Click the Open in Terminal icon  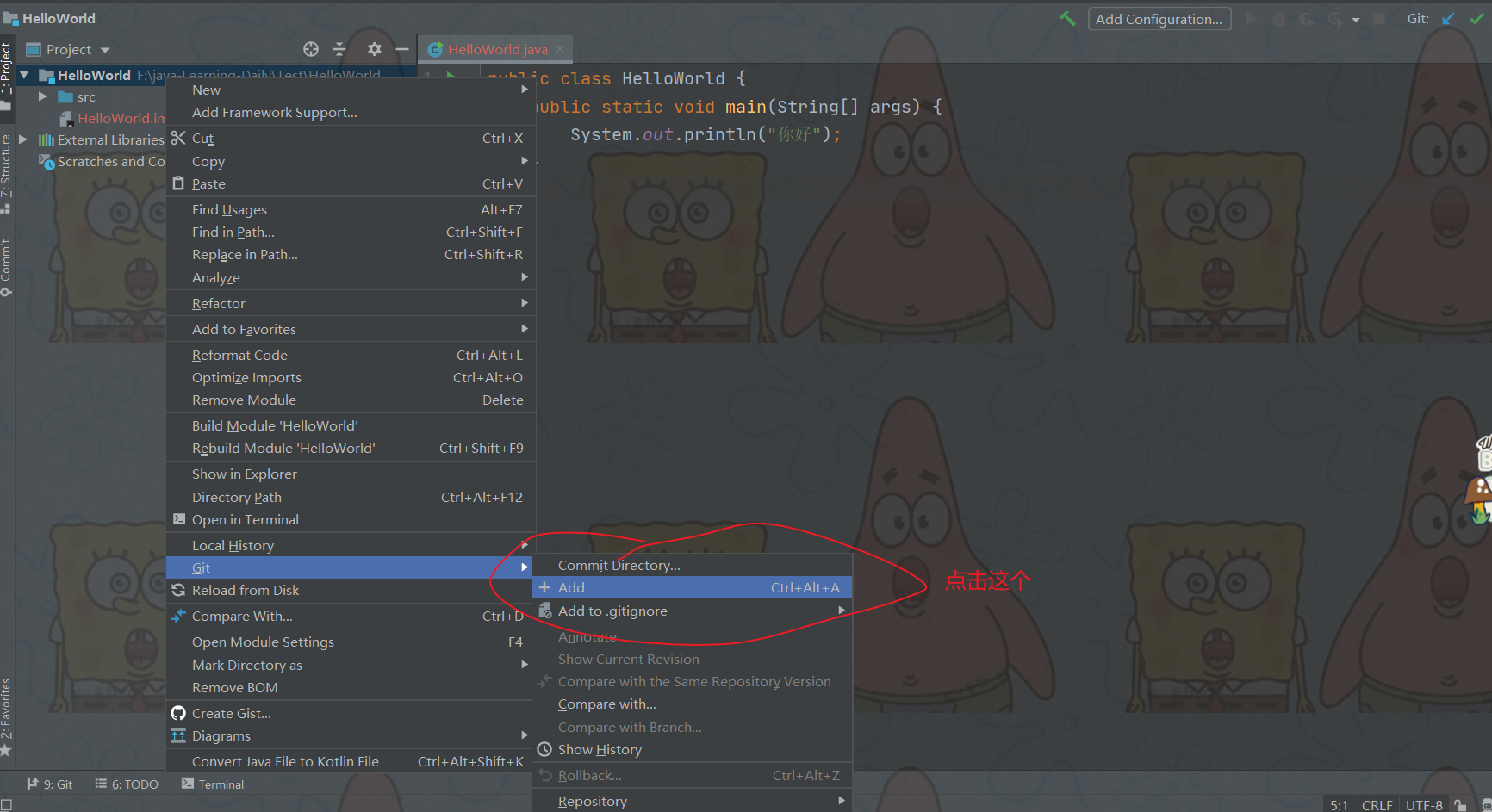coord(179,519)
